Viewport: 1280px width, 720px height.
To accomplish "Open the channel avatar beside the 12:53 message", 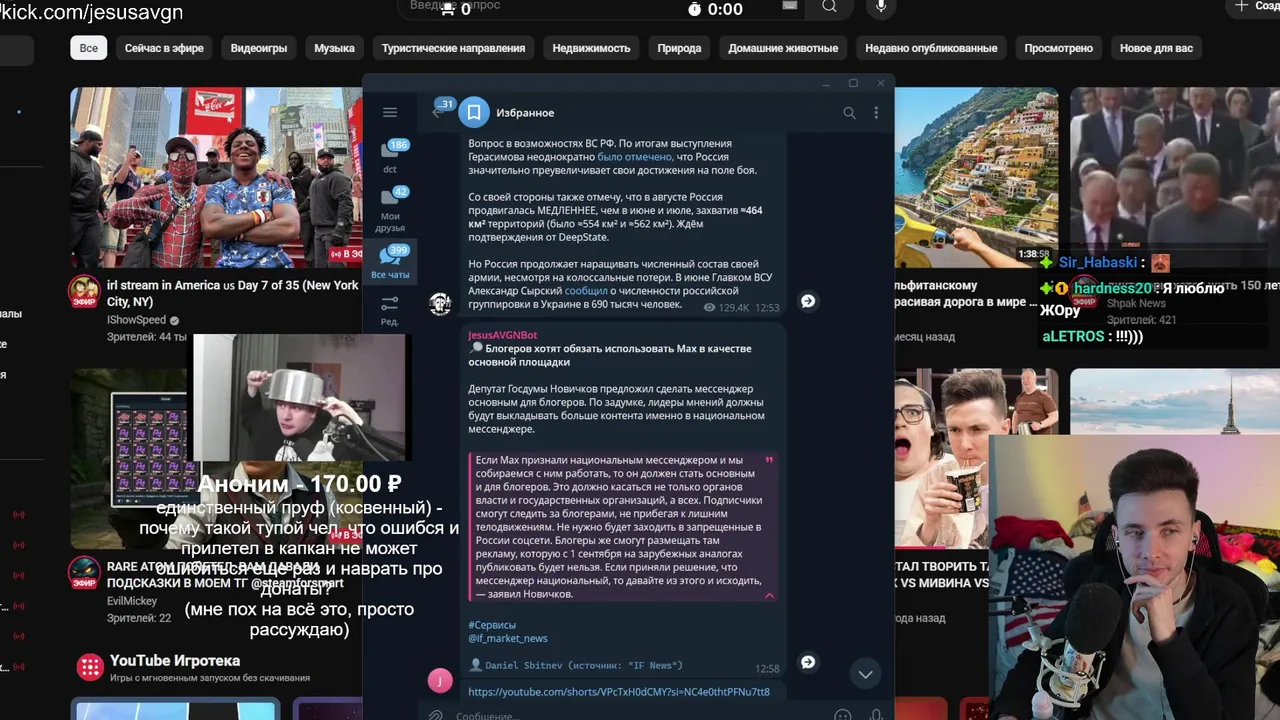I will click(x=440, y=303).
